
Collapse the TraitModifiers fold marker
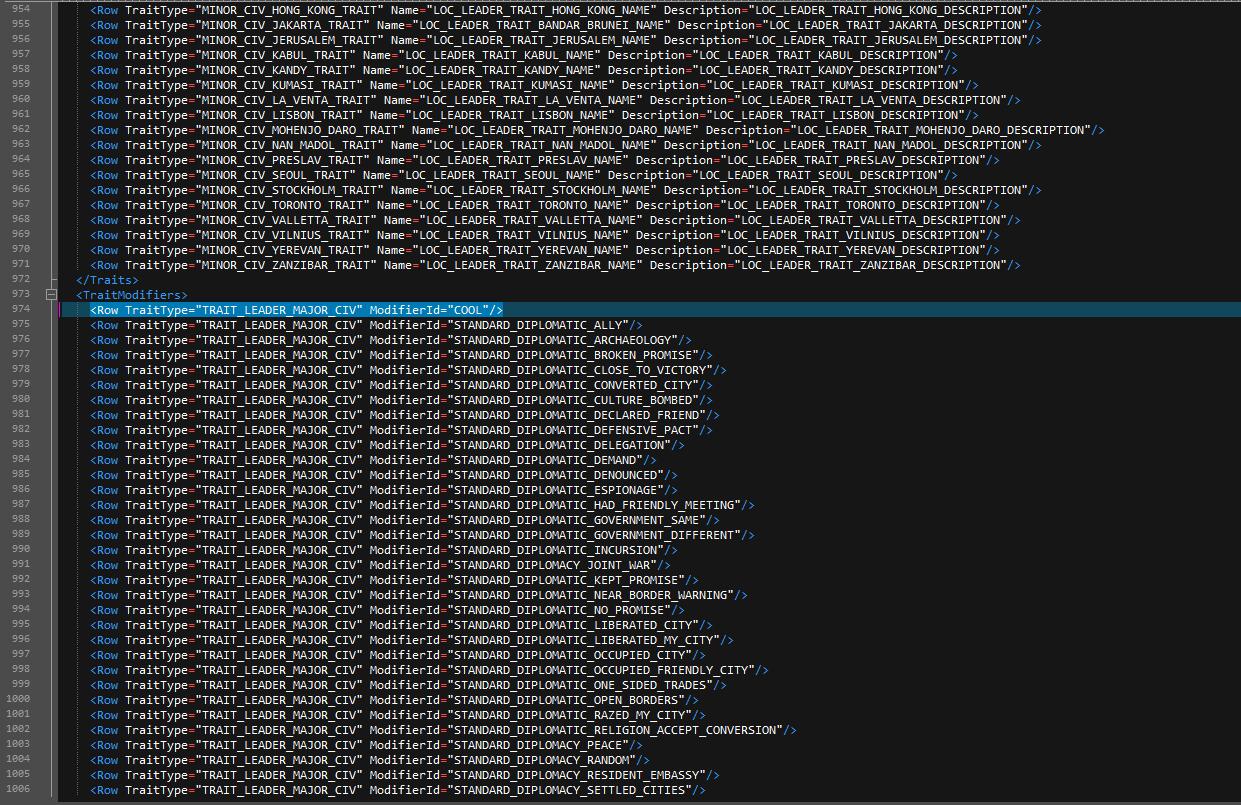(x=50, y=295)
